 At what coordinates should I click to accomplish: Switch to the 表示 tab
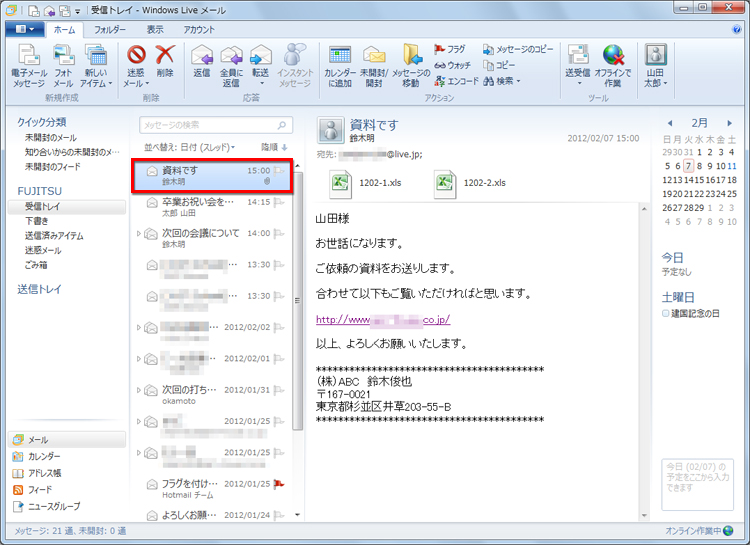[x=155, y=30]
